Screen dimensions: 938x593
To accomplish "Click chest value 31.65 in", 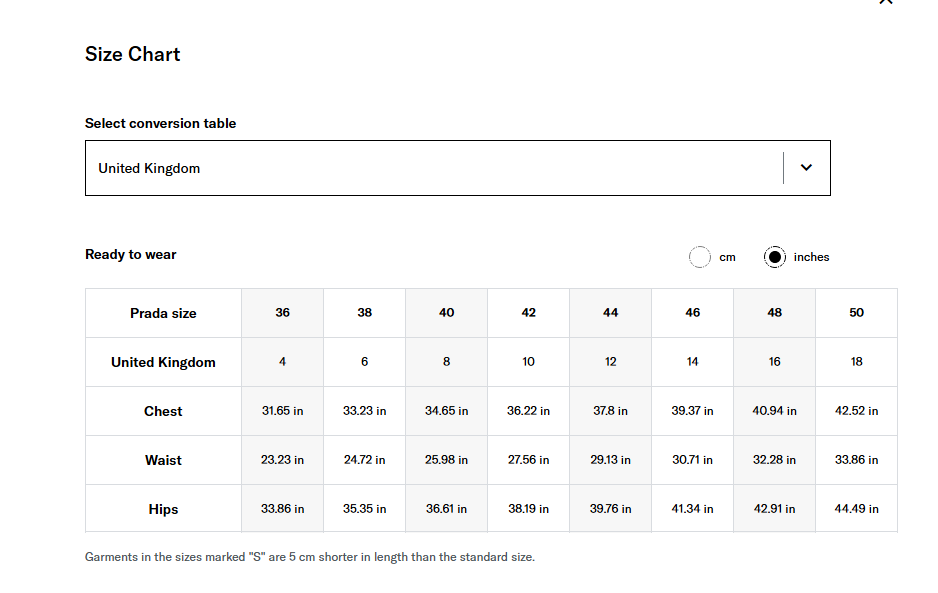I will click(282, 411).
